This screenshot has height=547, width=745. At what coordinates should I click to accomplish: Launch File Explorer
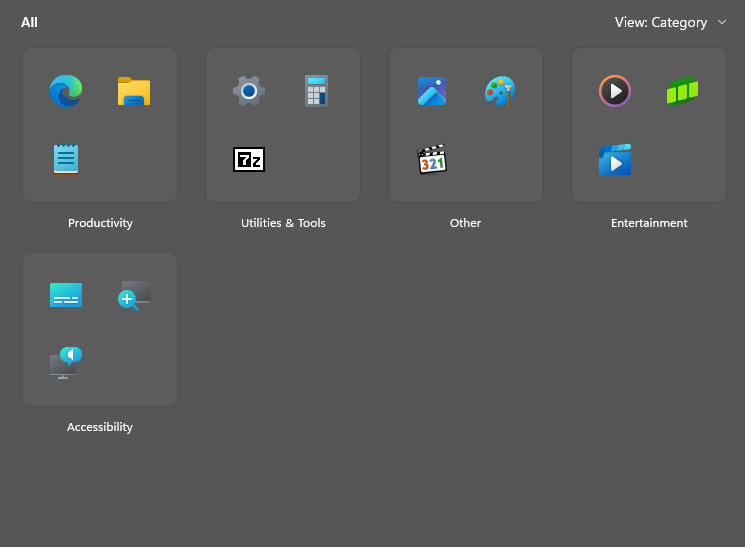133,92
